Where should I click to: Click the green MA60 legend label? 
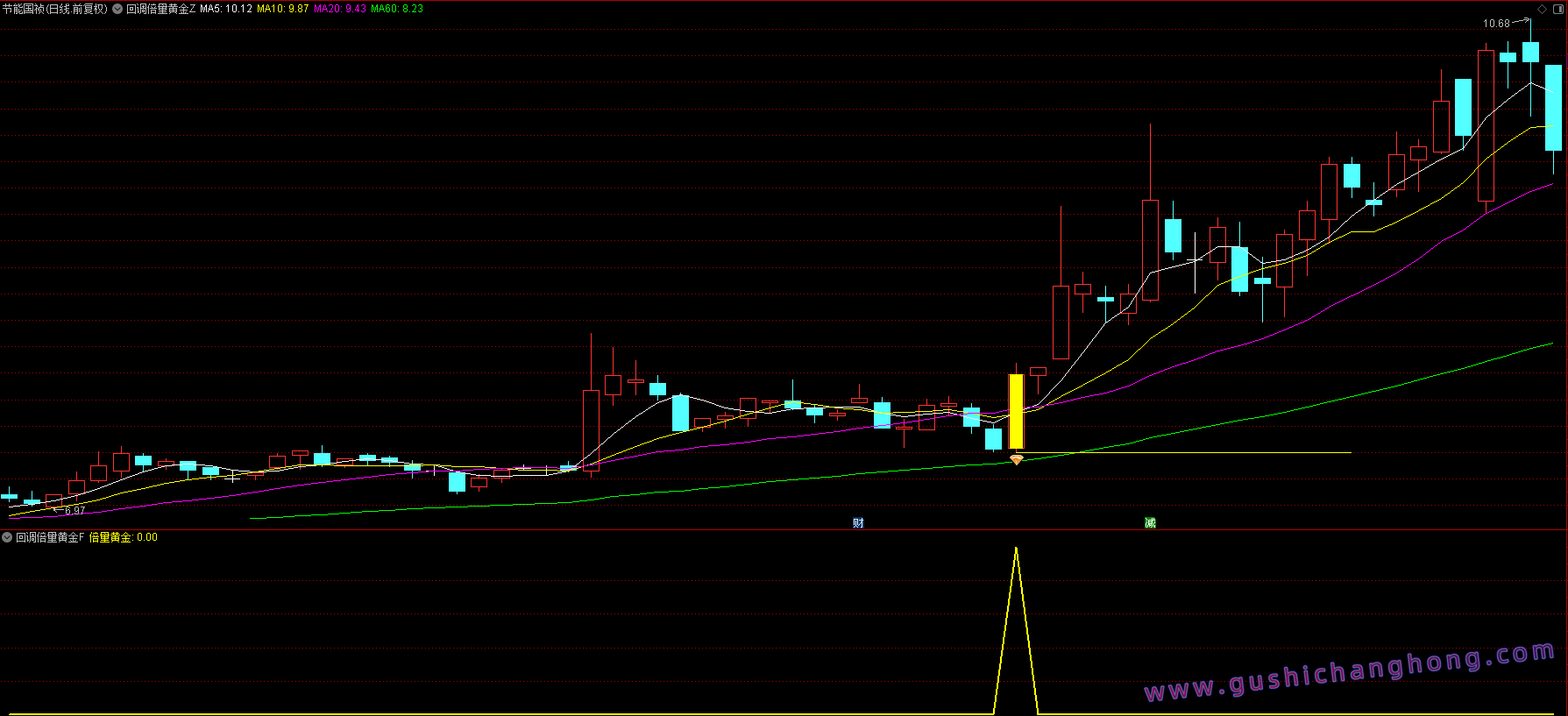pos(396,9)
